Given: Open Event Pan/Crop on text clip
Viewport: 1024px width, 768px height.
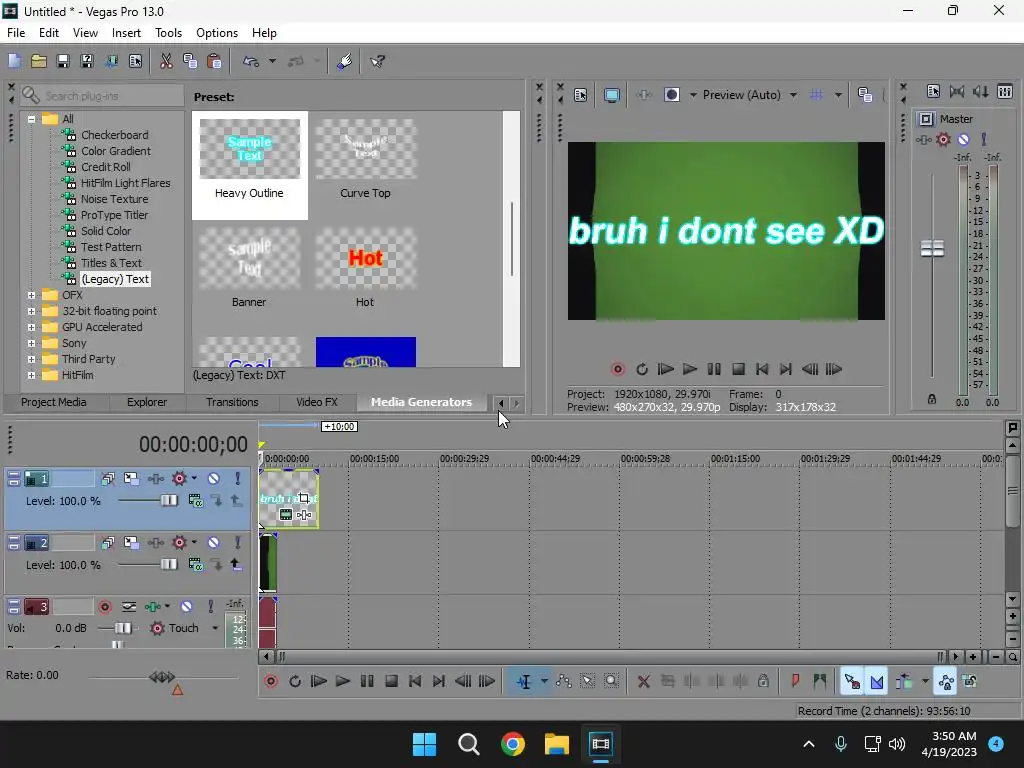Looking at the screenshot, I should pyautogui.click(x=304, y=498).
